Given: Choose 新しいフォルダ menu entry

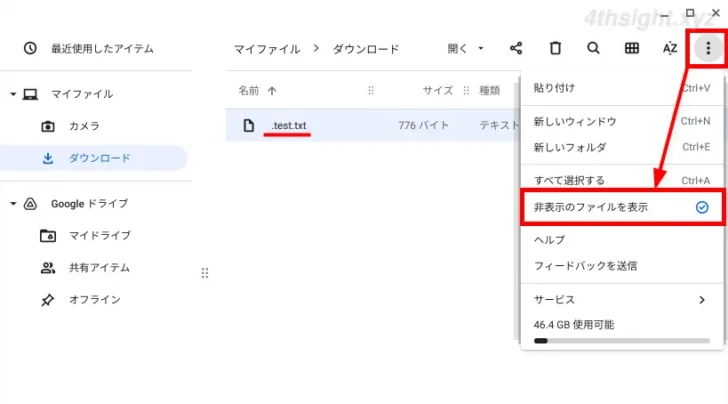Looking at the screenshot, I should pyautogui.click(x=622, y=147).
